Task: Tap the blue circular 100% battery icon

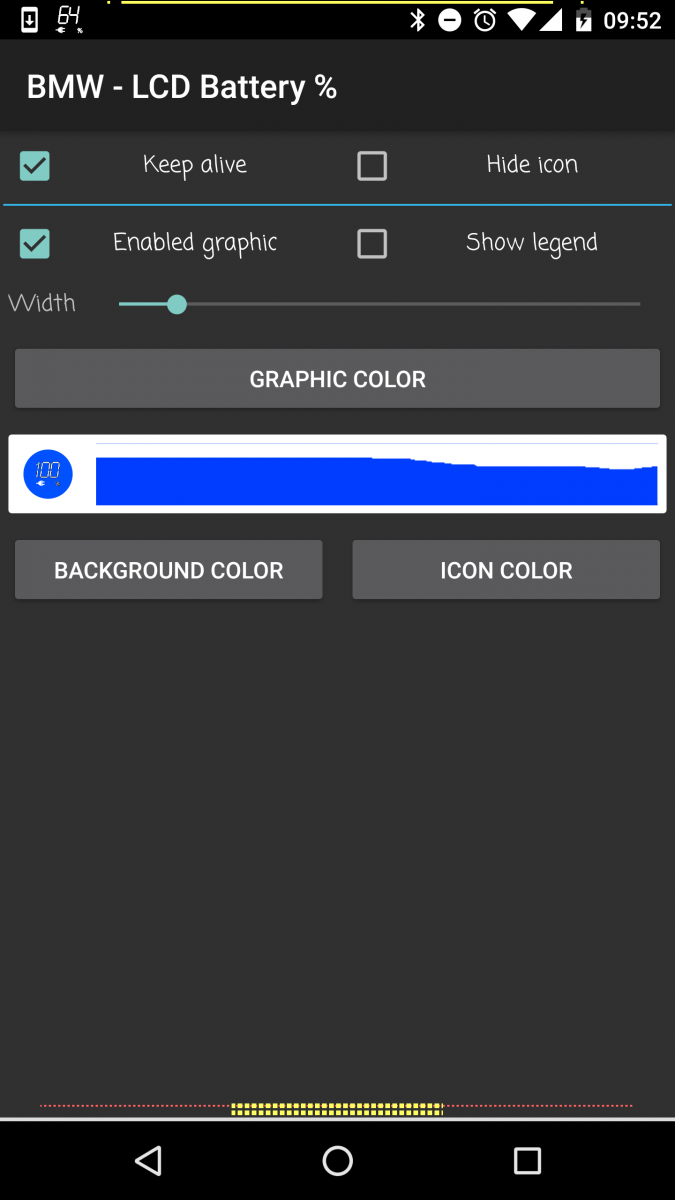Action: click(x=48, y=474)
